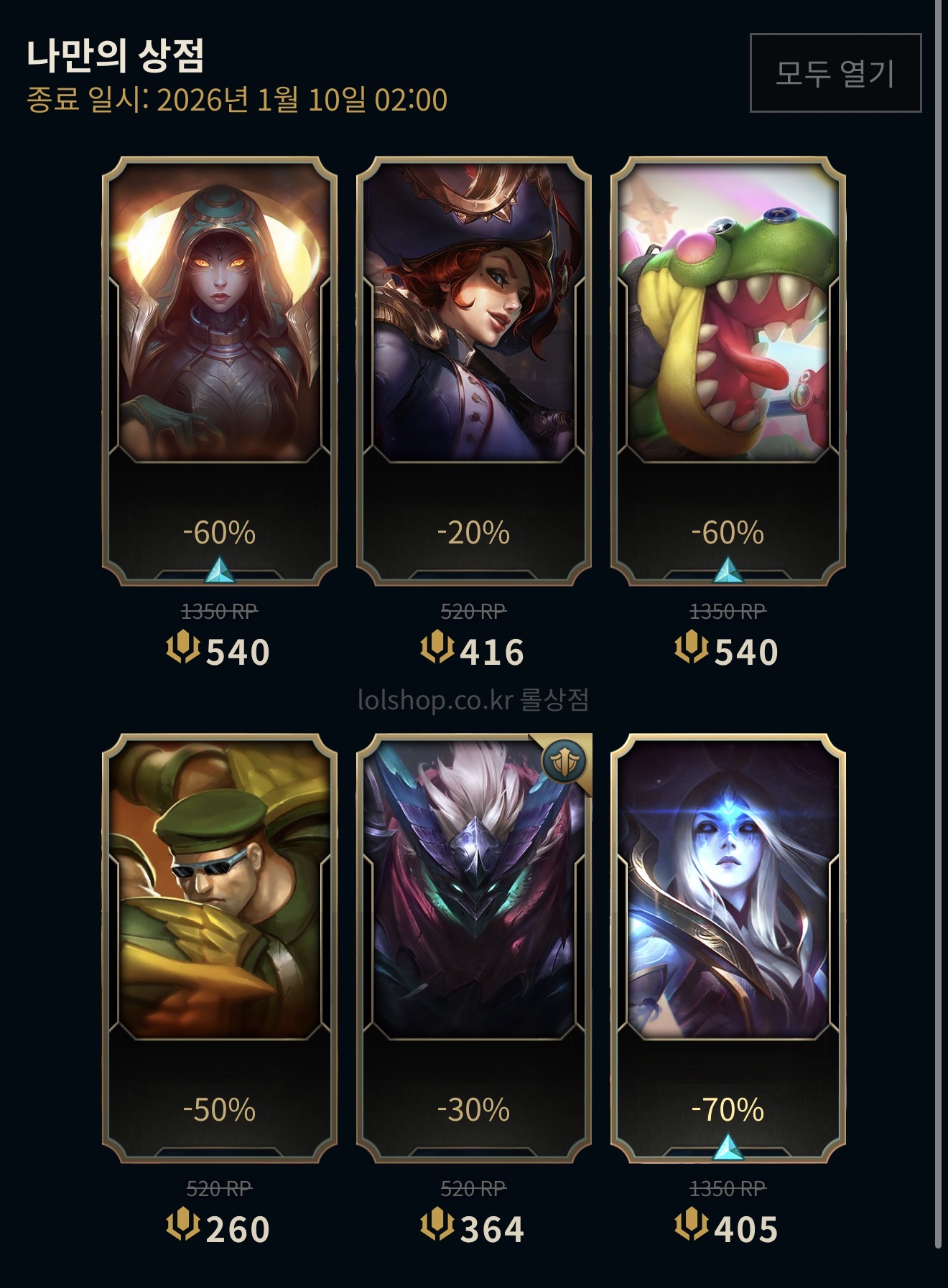Select the red-haired pirate hat skin card

[x=474, y=371]
